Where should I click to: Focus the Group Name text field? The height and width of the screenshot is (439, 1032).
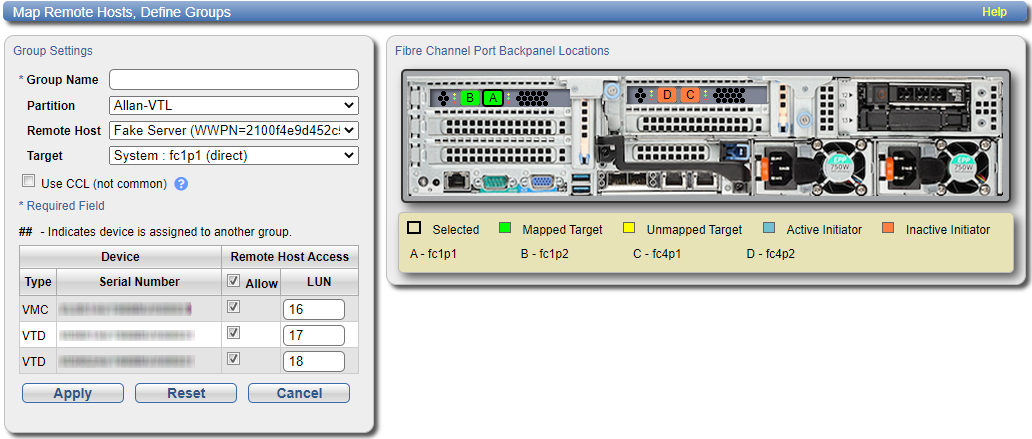pyautogui.click(x=233, y=80)
